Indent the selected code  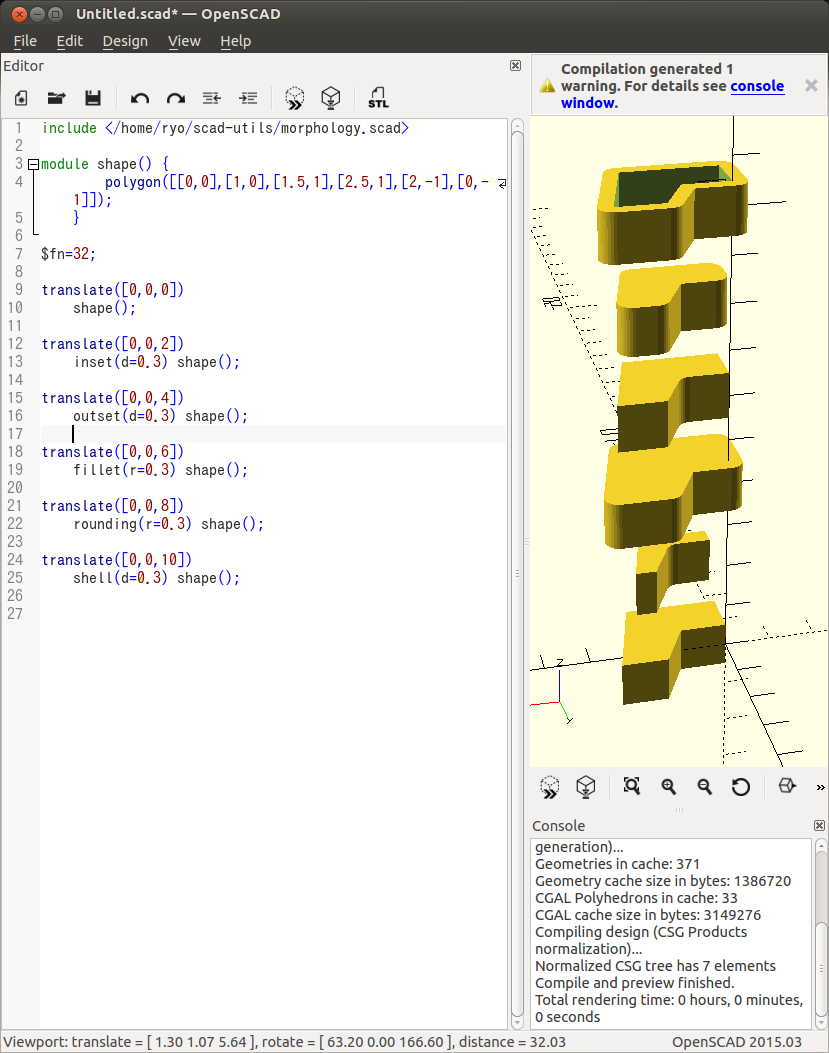tap(248, 97)
